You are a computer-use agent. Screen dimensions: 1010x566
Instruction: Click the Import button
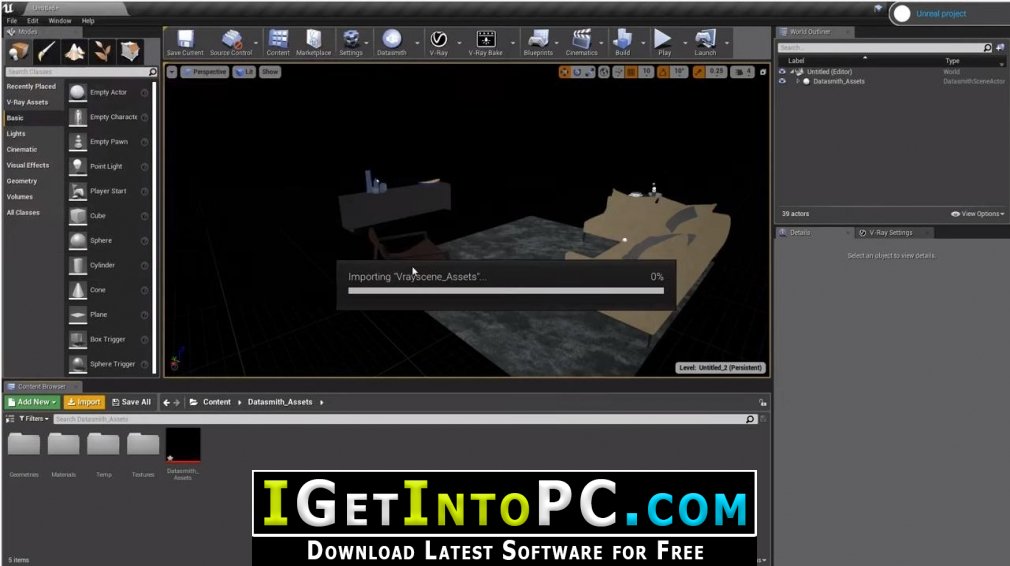(x=84, y=402)
